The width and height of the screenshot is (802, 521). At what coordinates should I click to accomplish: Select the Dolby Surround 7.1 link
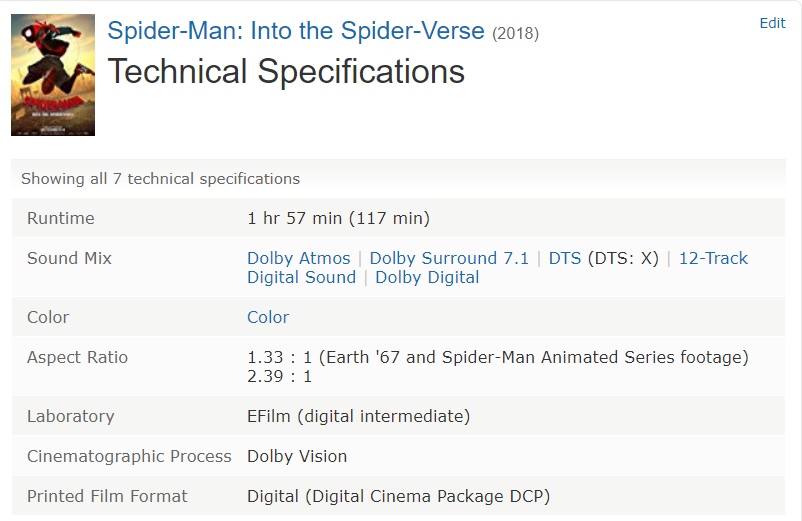point(449,258)
